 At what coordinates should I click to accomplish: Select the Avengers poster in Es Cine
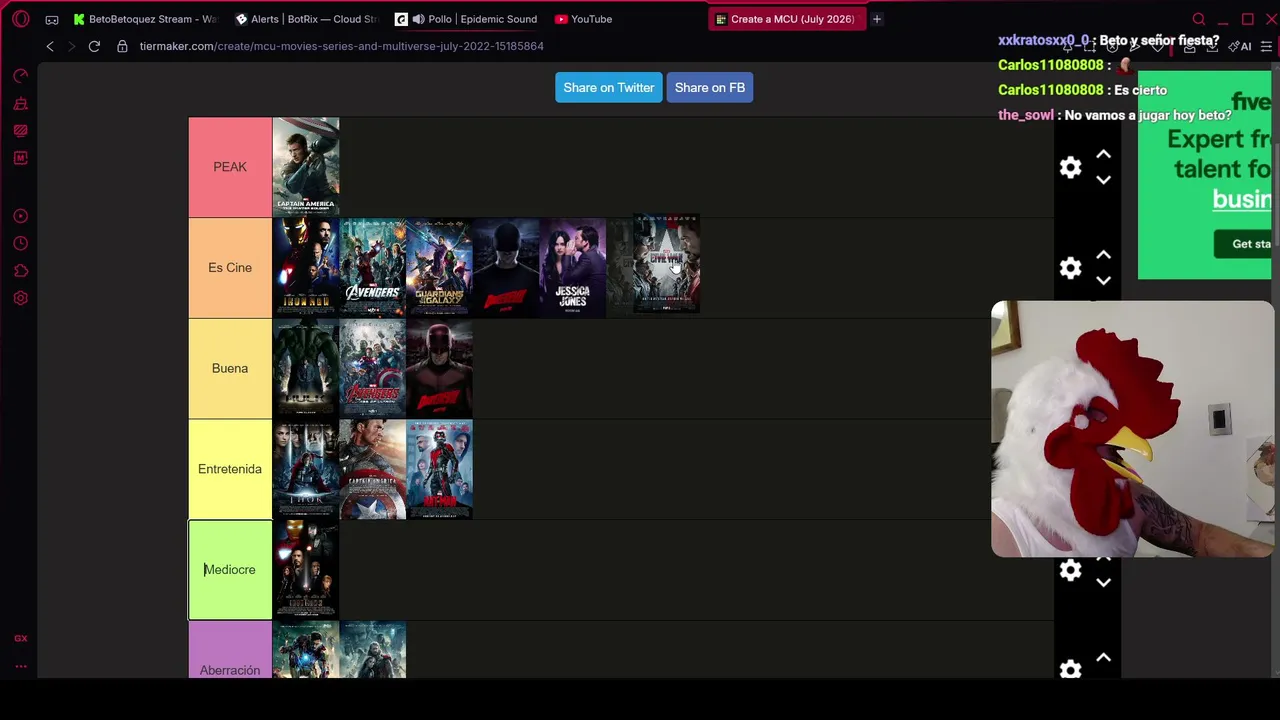[373, 268]
